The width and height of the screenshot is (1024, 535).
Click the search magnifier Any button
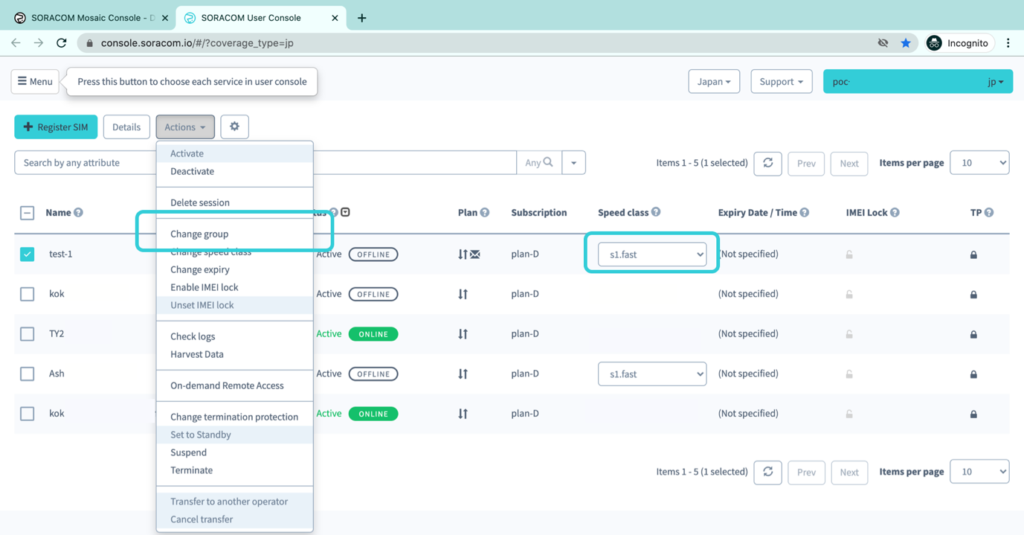tap(539, 163)
